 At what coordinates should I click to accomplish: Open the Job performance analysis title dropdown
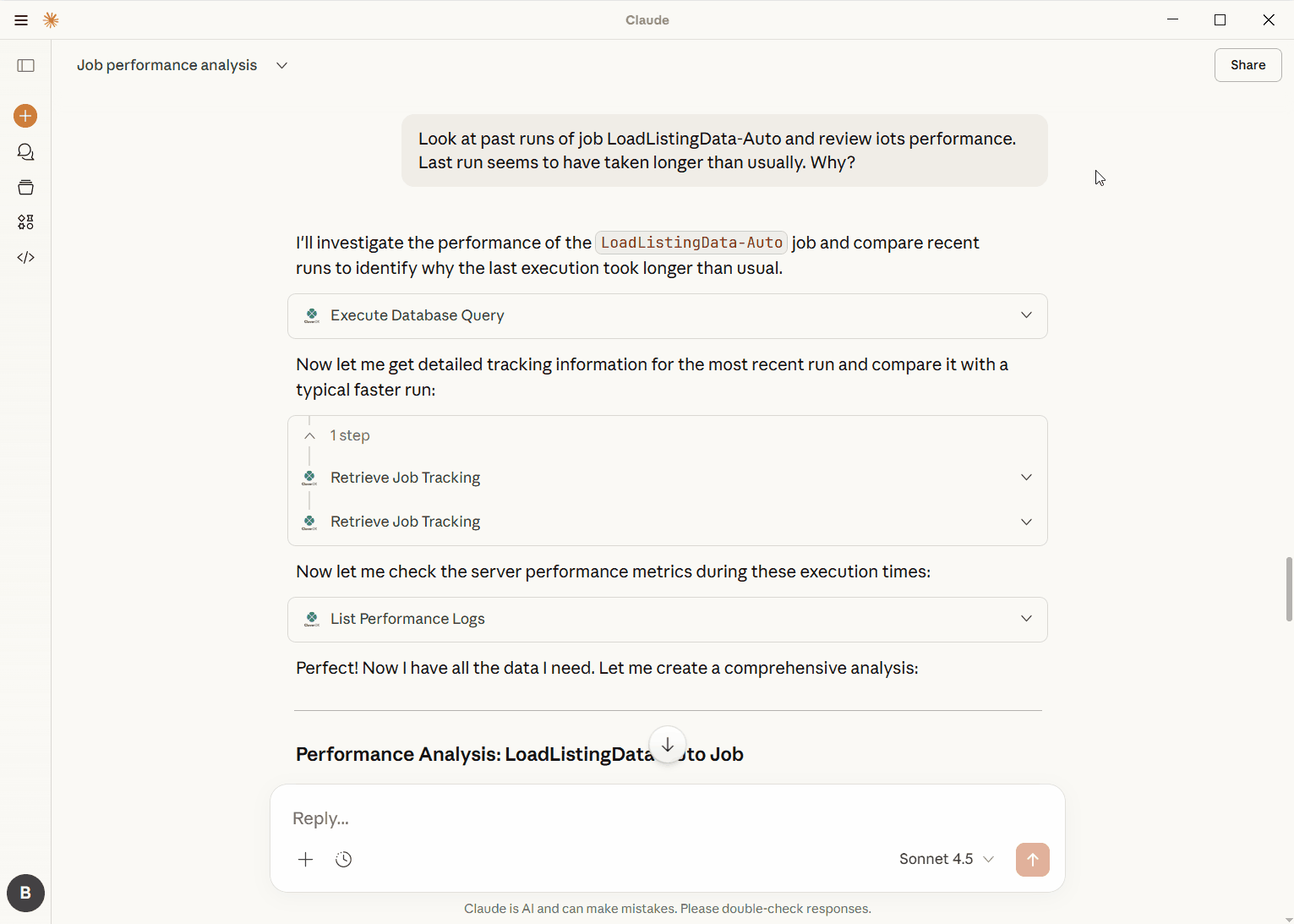282,65
